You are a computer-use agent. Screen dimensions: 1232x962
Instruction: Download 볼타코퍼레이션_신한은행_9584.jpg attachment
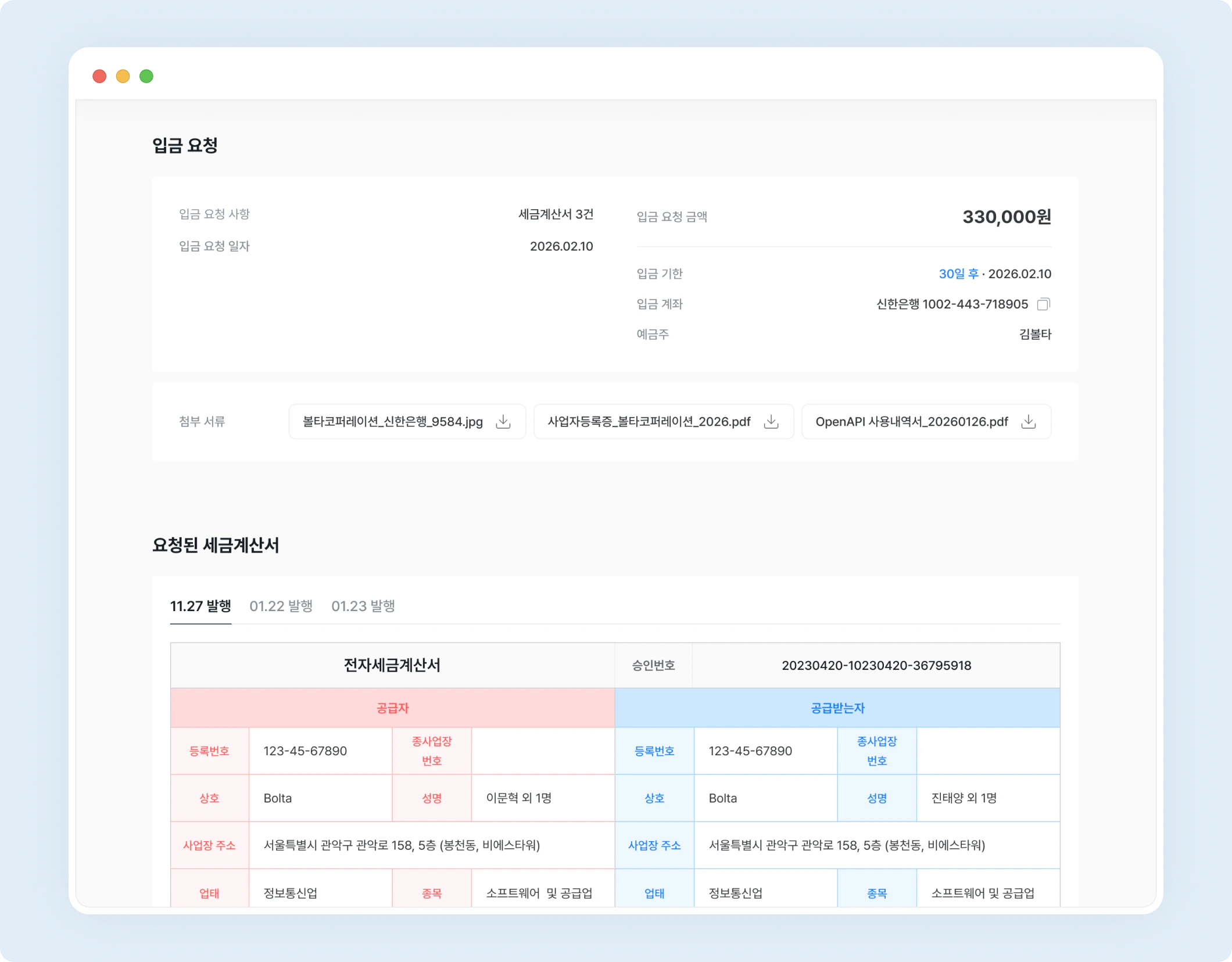(x=504, y=422)
